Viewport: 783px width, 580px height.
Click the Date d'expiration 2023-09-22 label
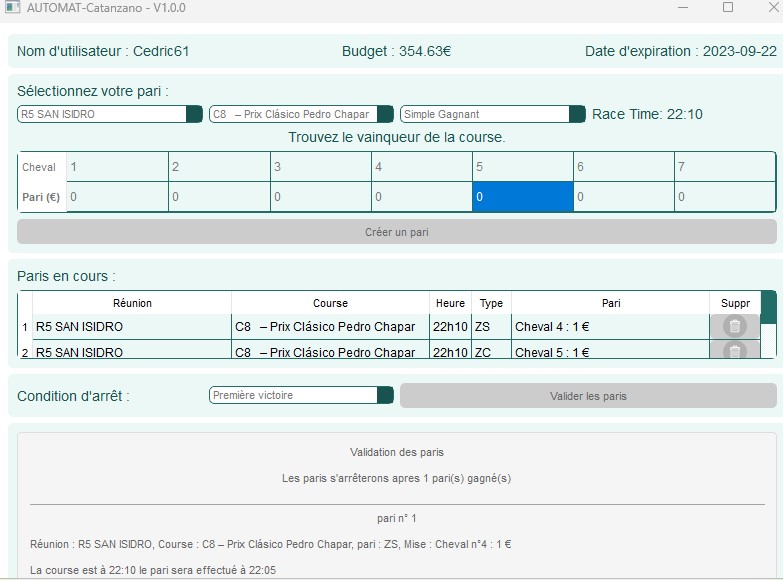[x=681, y=51]
